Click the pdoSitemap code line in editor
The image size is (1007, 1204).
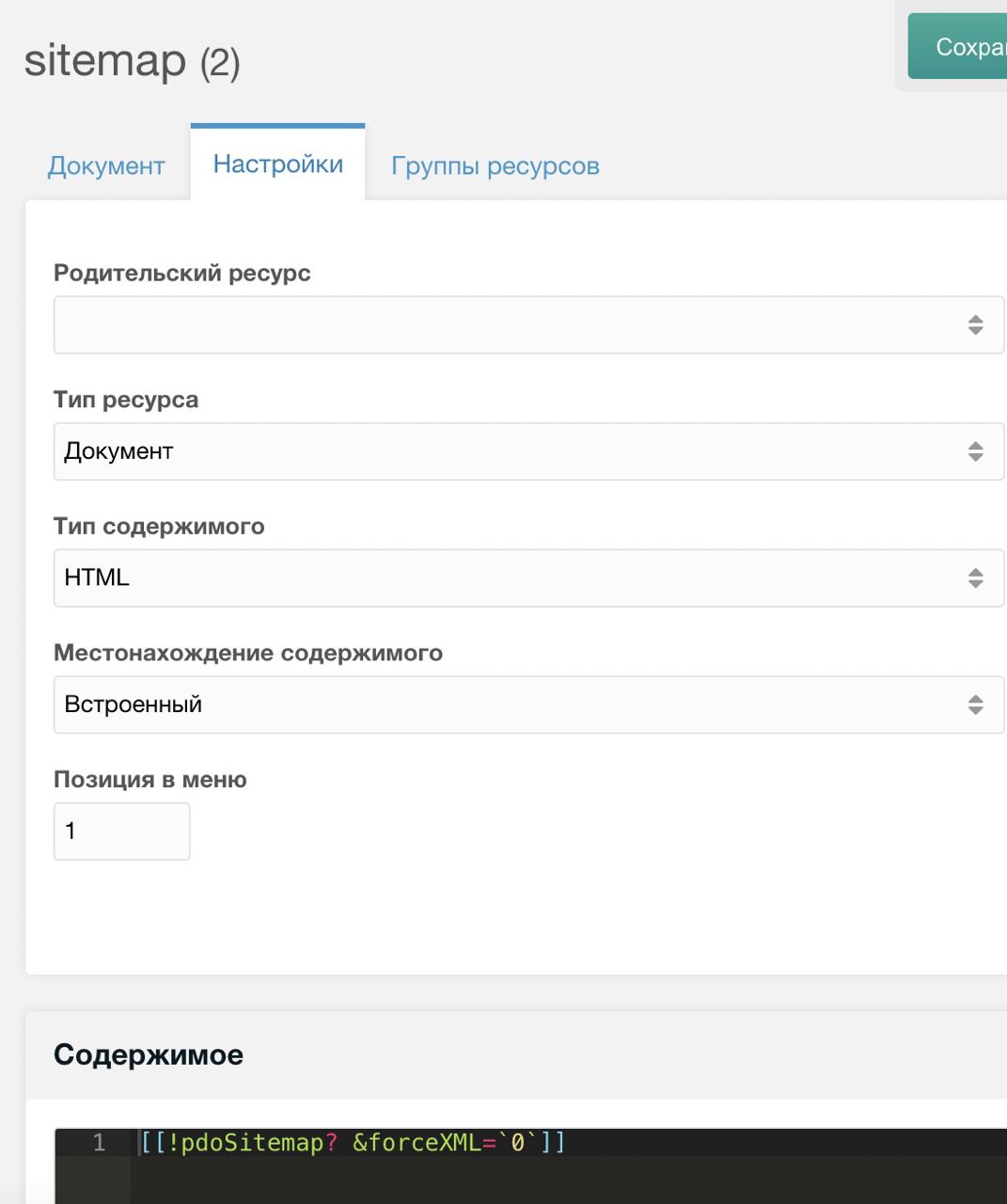tap(353, 1143)
